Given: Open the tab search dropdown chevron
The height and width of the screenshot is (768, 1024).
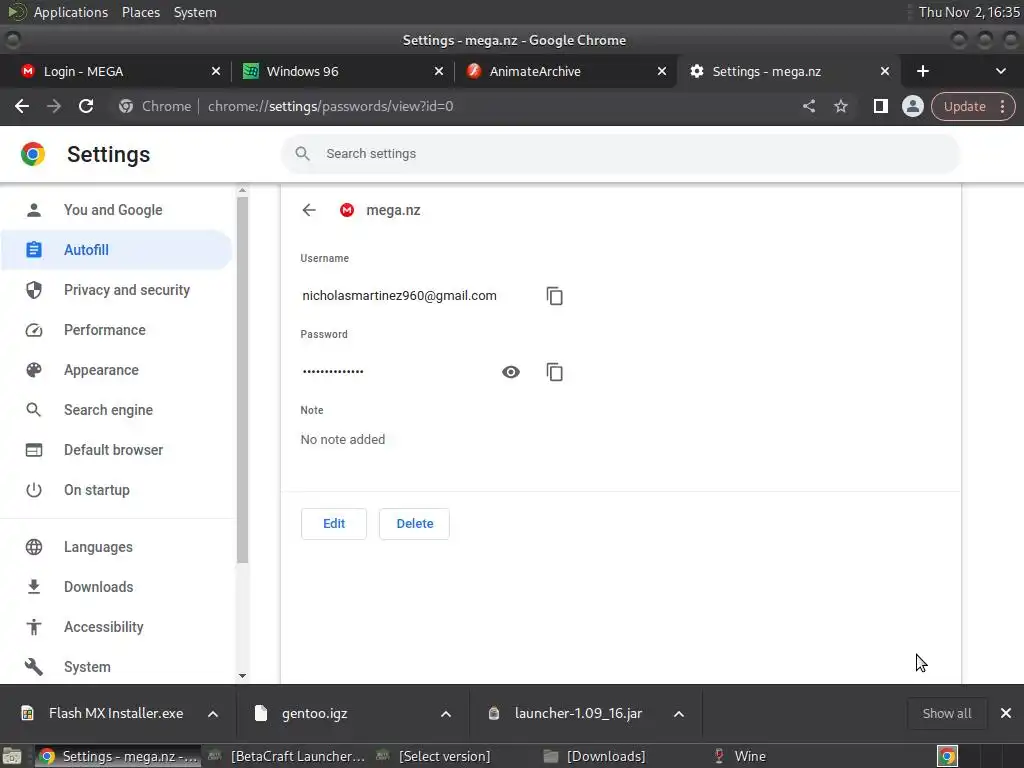Looking at the screenshot, I should (1000, 71).
